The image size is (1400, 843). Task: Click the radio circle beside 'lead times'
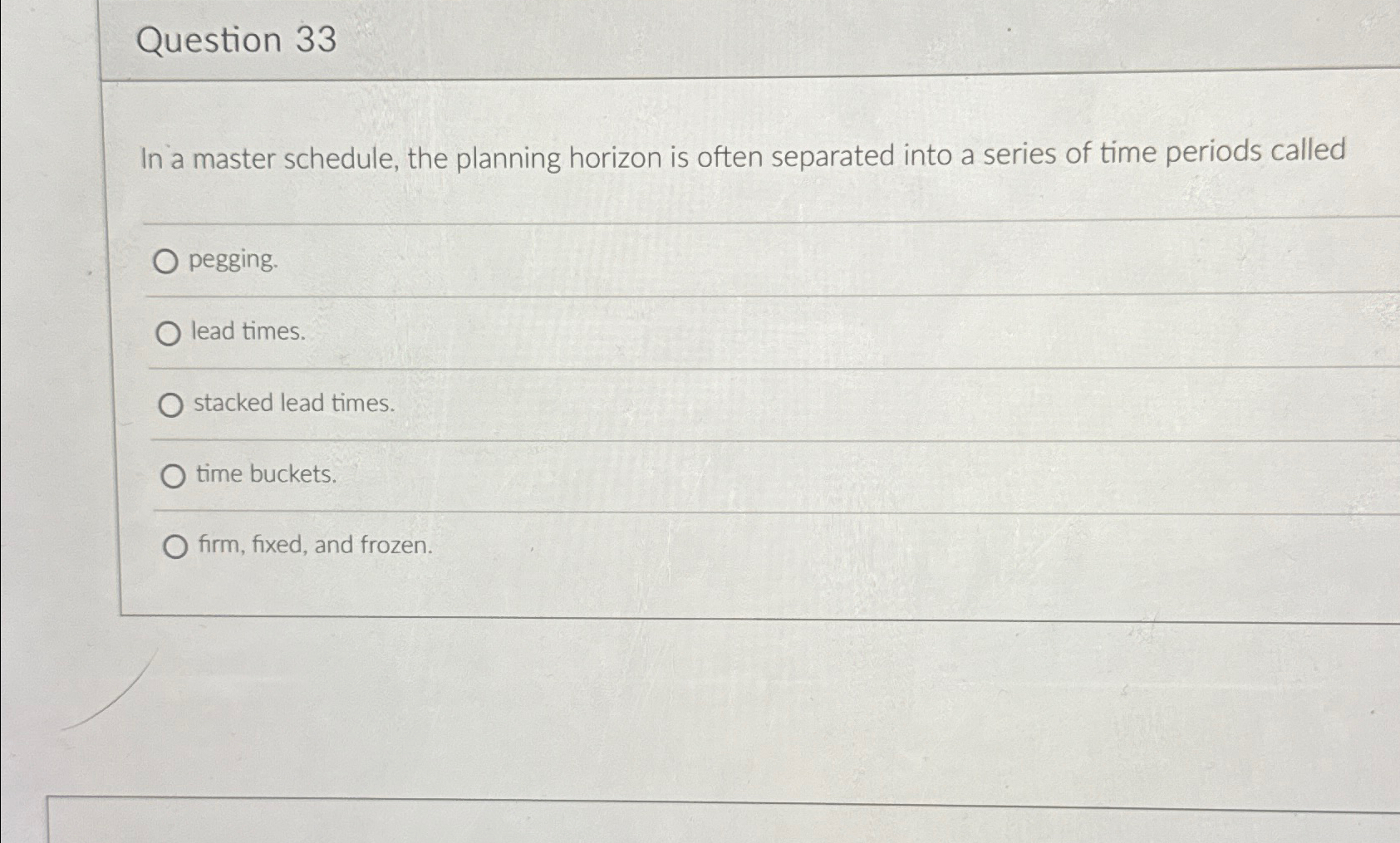(170, 333)
